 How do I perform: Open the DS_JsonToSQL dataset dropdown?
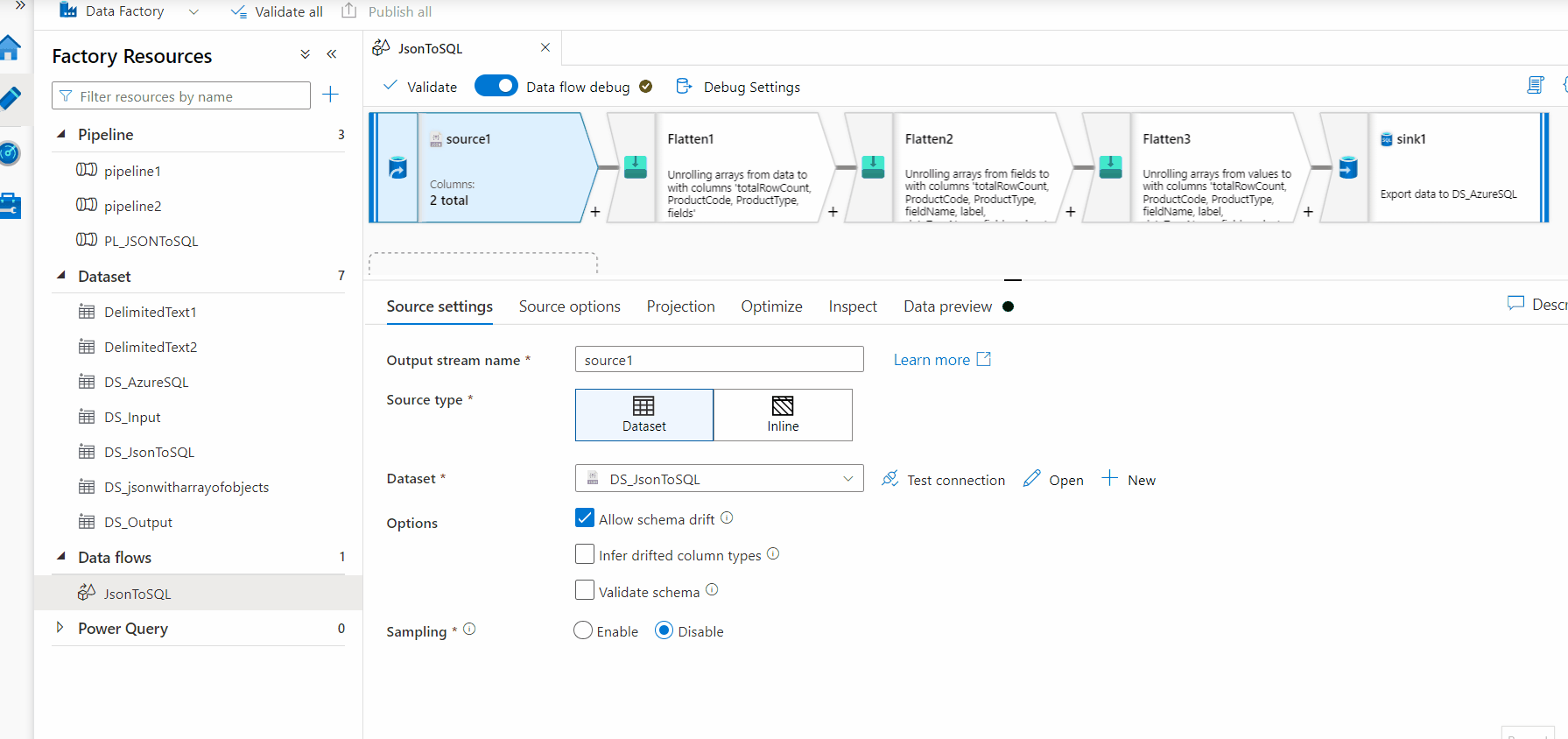click(x=719, y=478)
